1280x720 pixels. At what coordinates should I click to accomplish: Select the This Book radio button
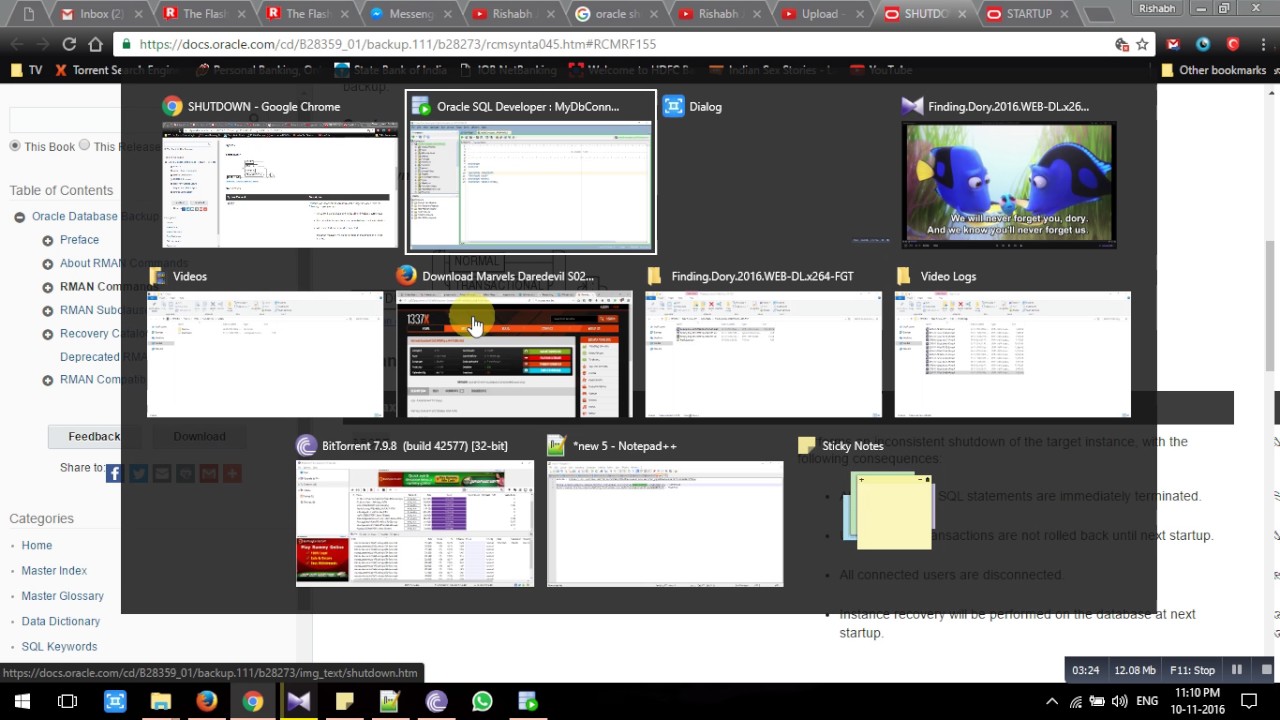click(x=15, y=146)
